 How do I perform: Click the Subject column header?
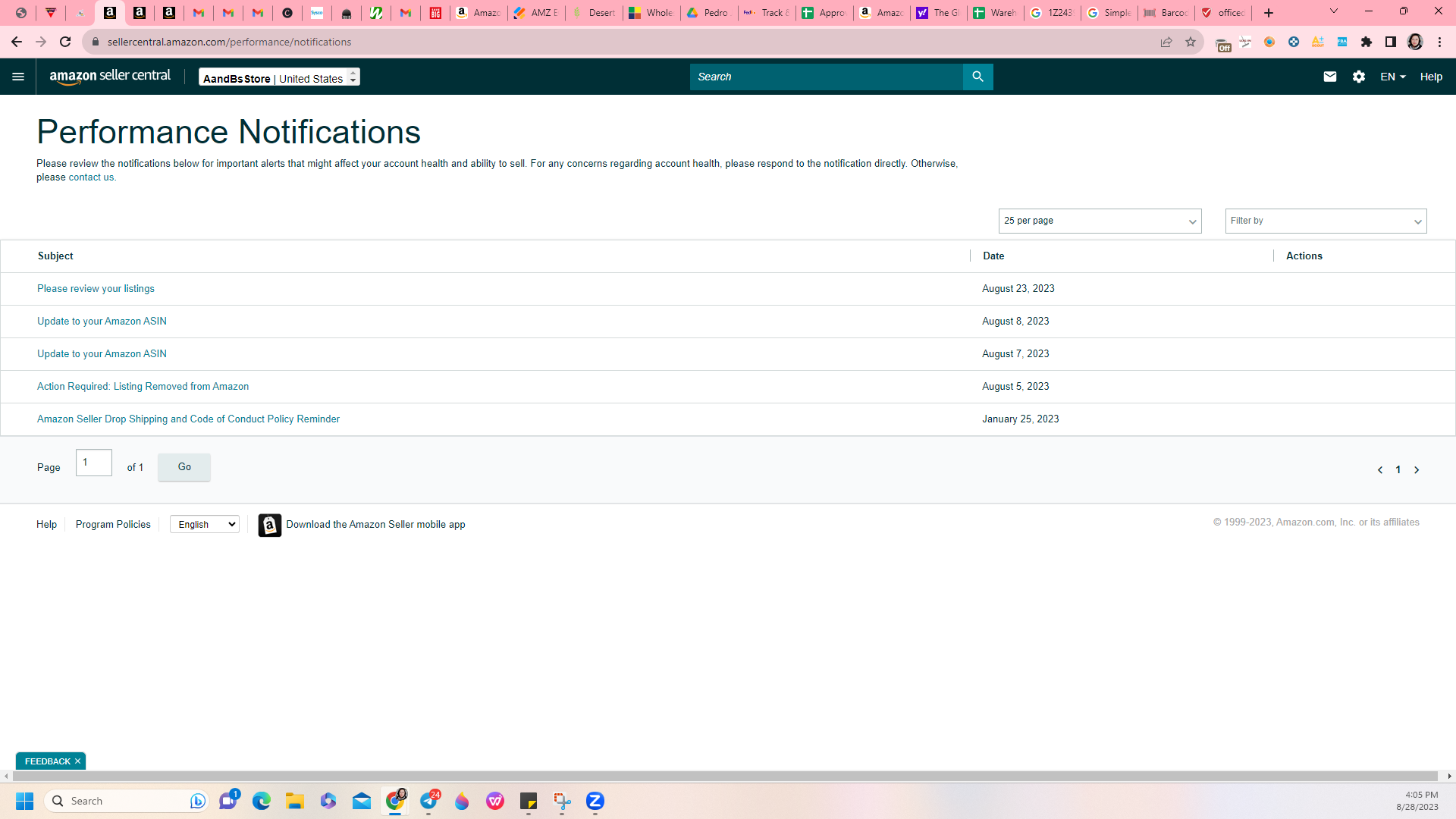click(x=55, y=256)
